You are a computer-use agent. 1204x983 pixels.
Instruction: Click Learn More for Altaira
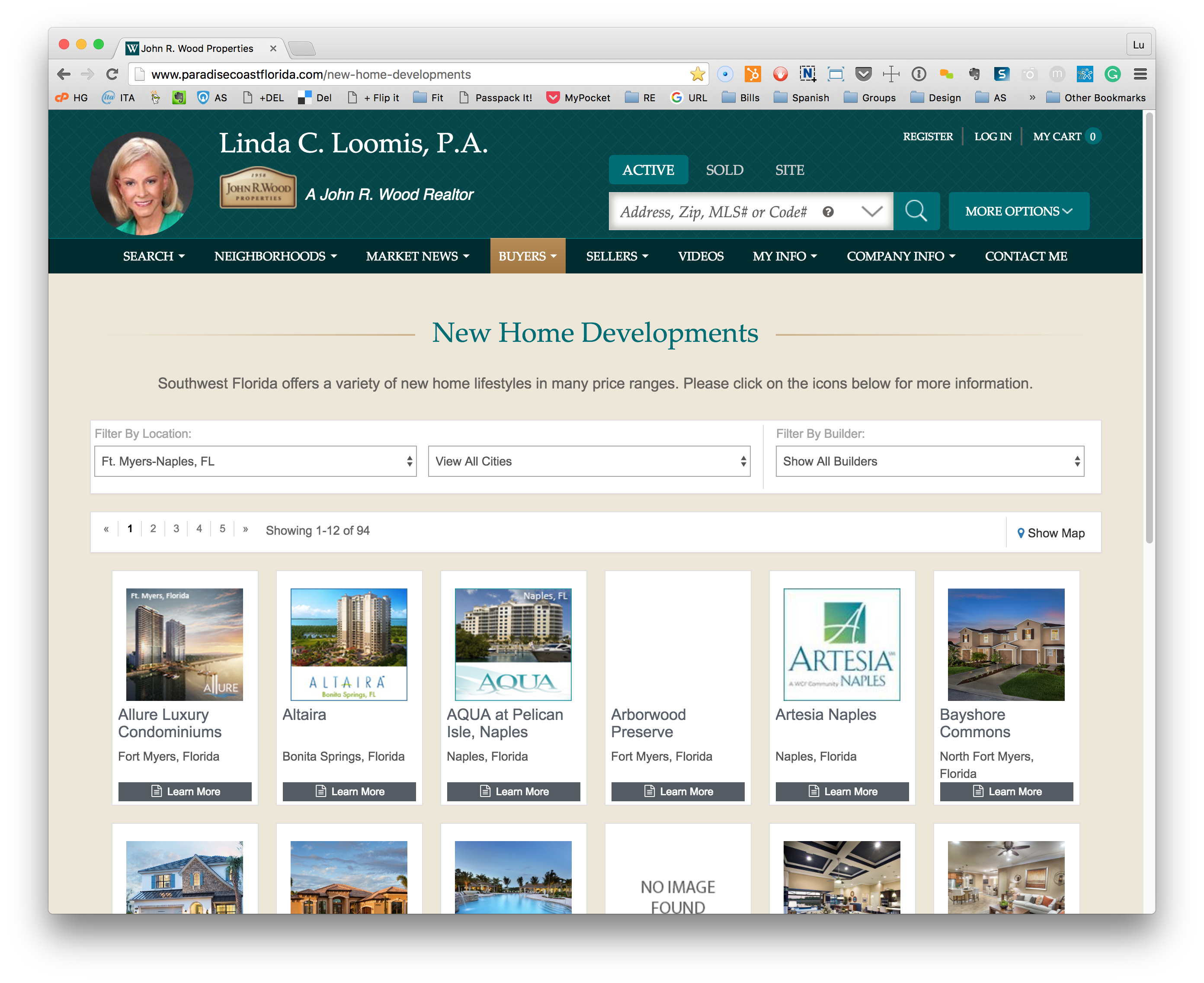tap(349, 791)
